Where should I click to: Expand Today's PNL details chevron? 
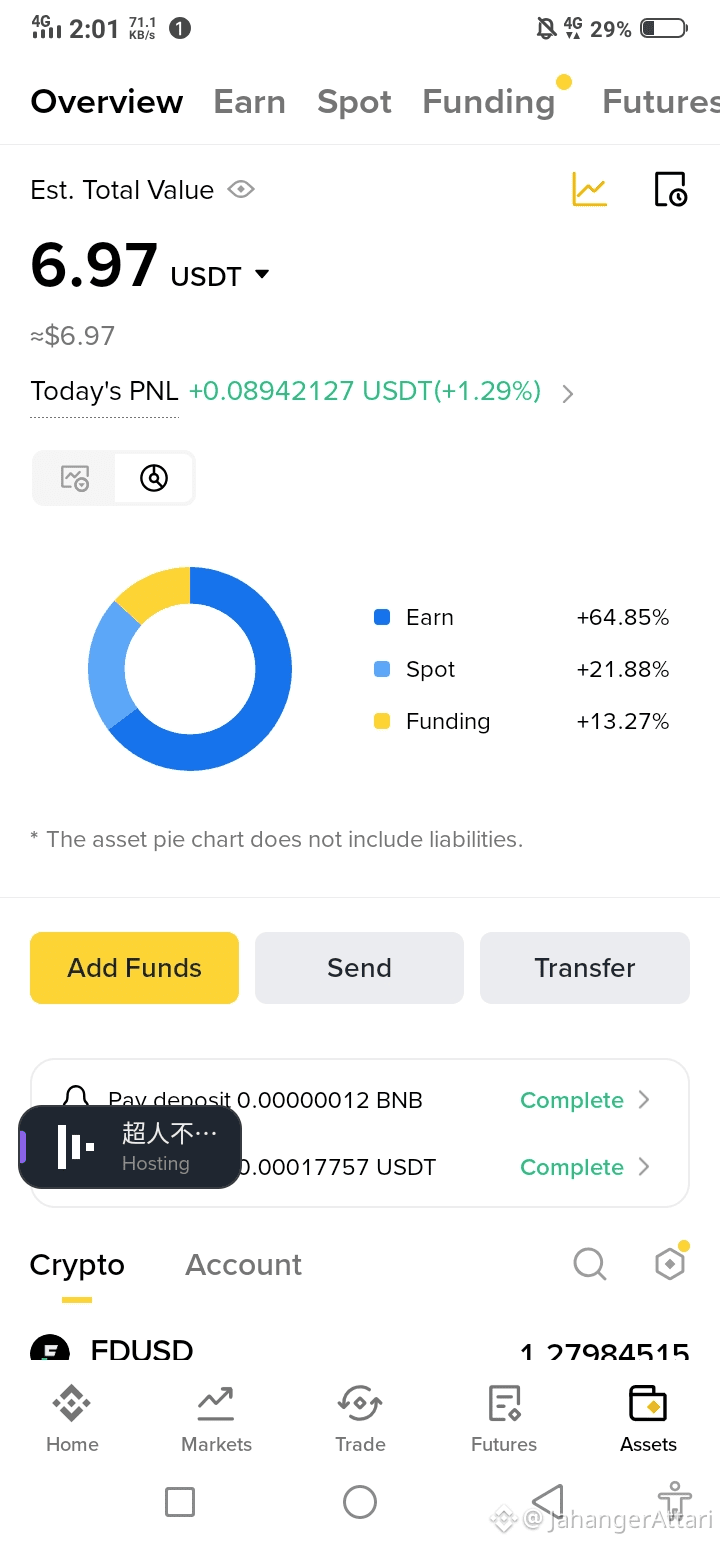(568, 393)
